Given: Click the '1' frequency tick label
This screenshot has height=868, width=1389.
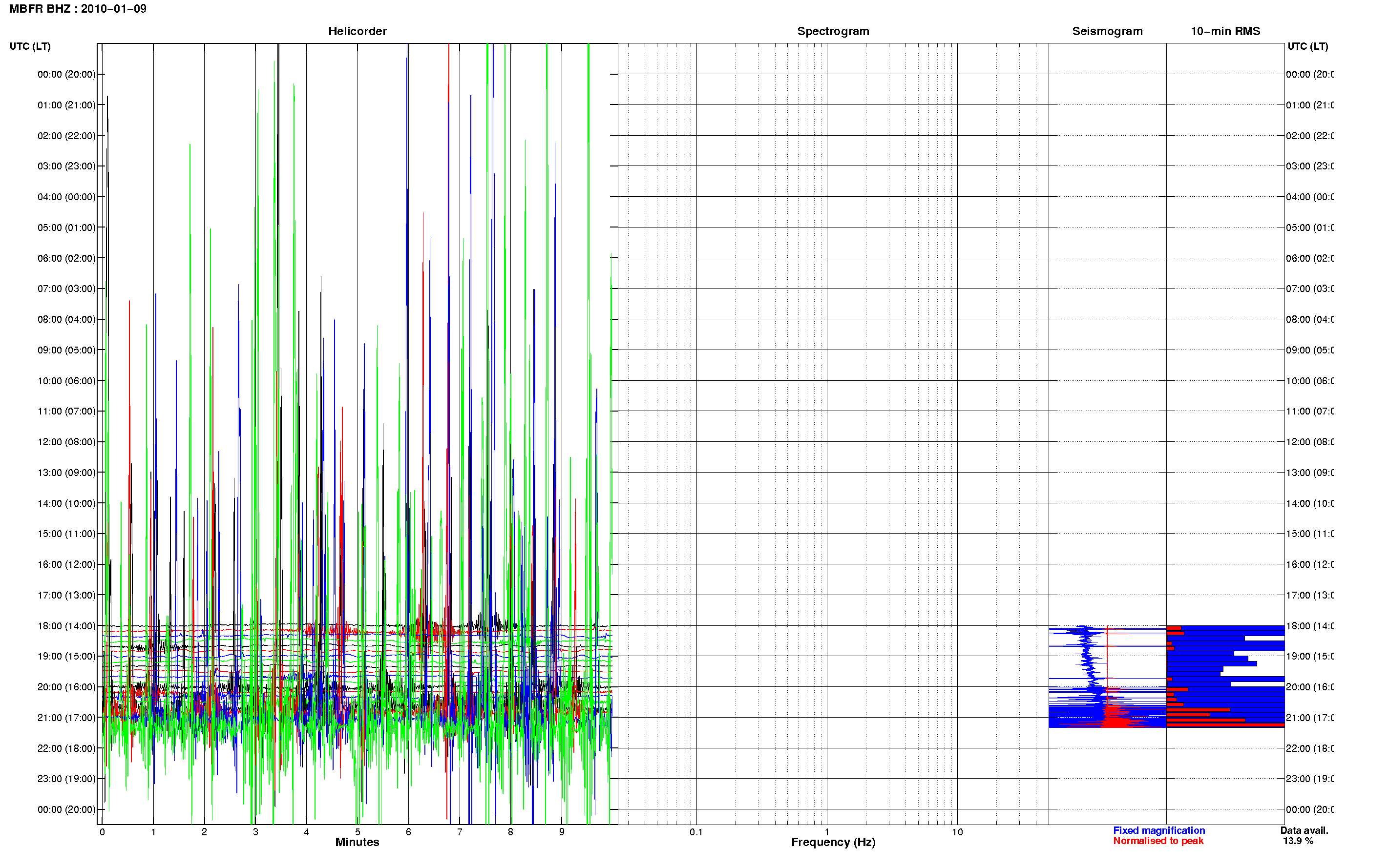Looking at the screenshot, I should tap(827, 832).
